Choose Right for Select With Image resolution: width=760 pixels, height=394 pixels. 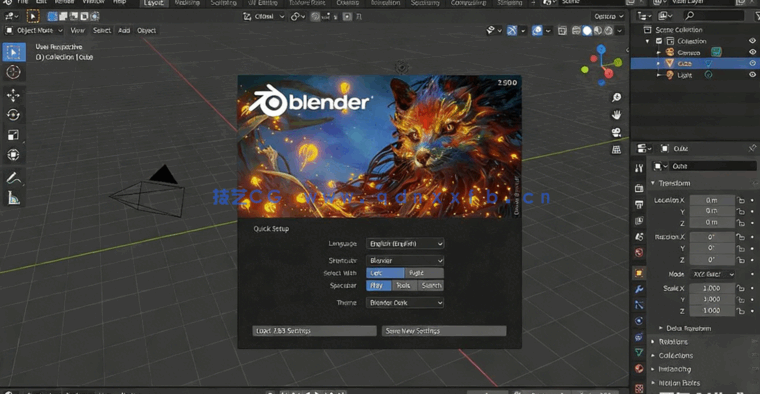424,273
